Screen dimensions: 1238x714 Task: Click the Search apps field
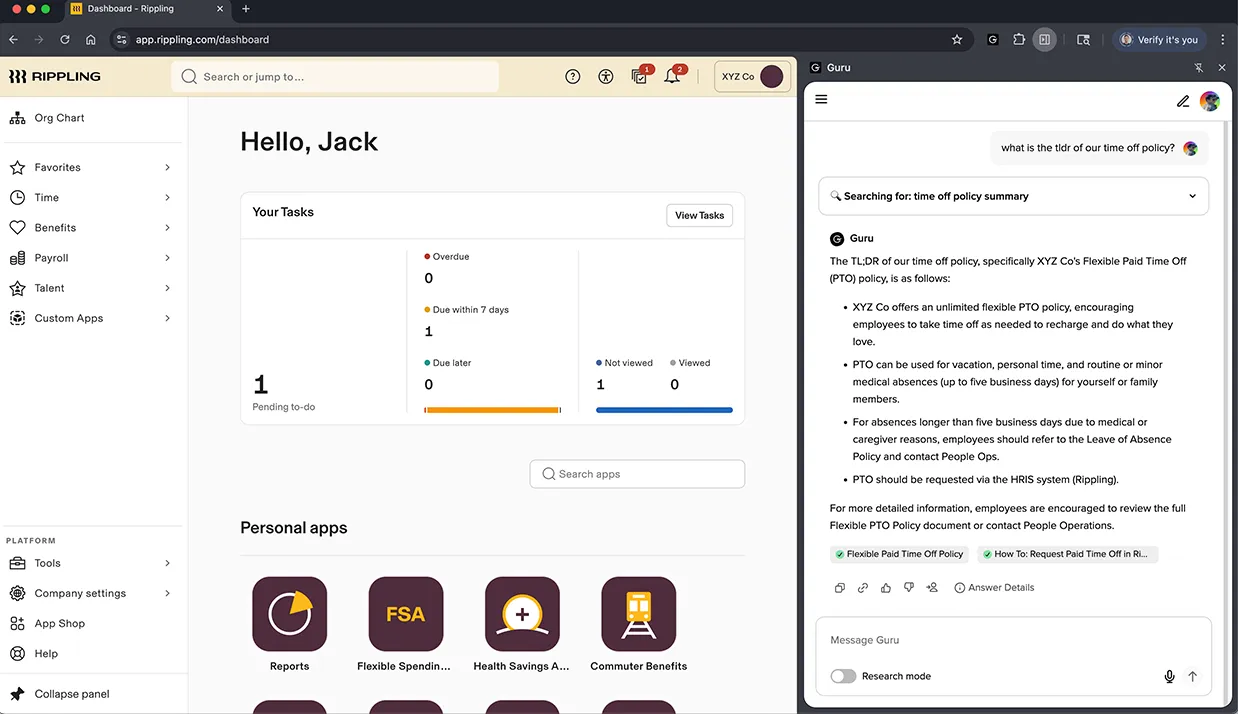click(637, 474)
